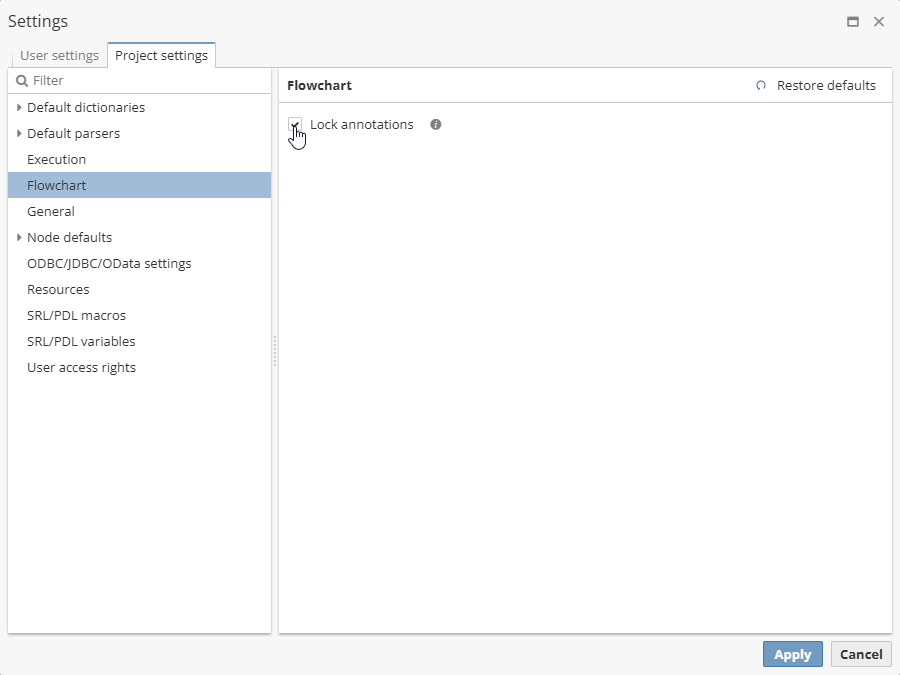Image resolution: width=900 pixels, height=675 pixels.
Task: Select General in the settings list
Action: point(51,212)
